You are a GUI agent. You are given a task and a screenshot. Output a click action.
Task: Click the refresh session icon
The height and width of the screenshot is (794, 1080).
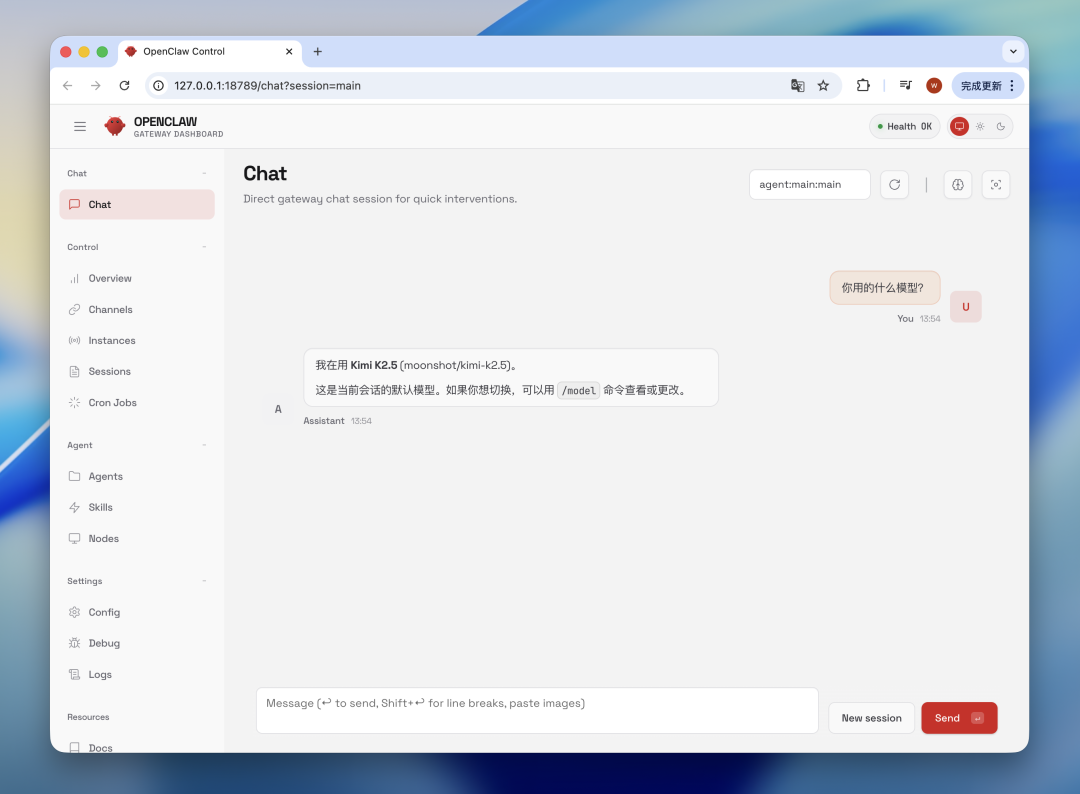[x=894, y=185]
